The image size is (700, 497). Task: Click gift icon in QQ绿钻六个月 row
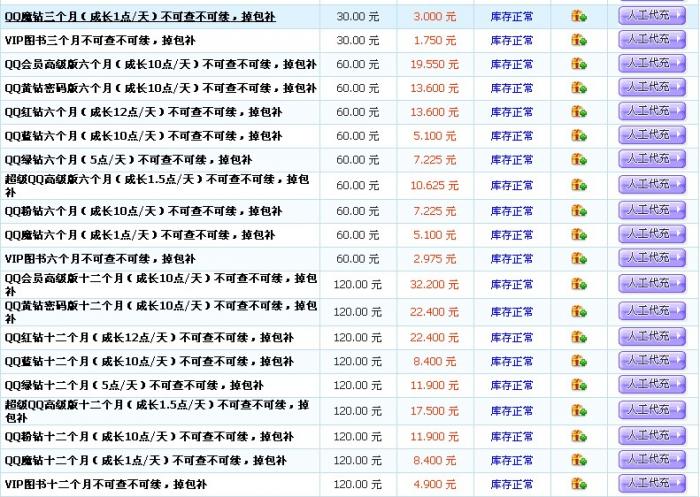tap(579, 159)
